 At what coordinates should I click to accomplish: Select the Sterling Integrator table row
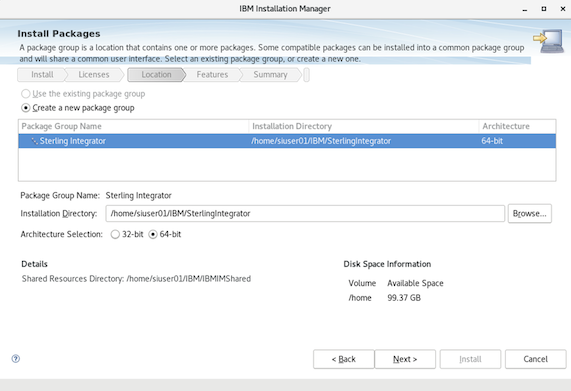pyautogui.click(x=287, y=141)
